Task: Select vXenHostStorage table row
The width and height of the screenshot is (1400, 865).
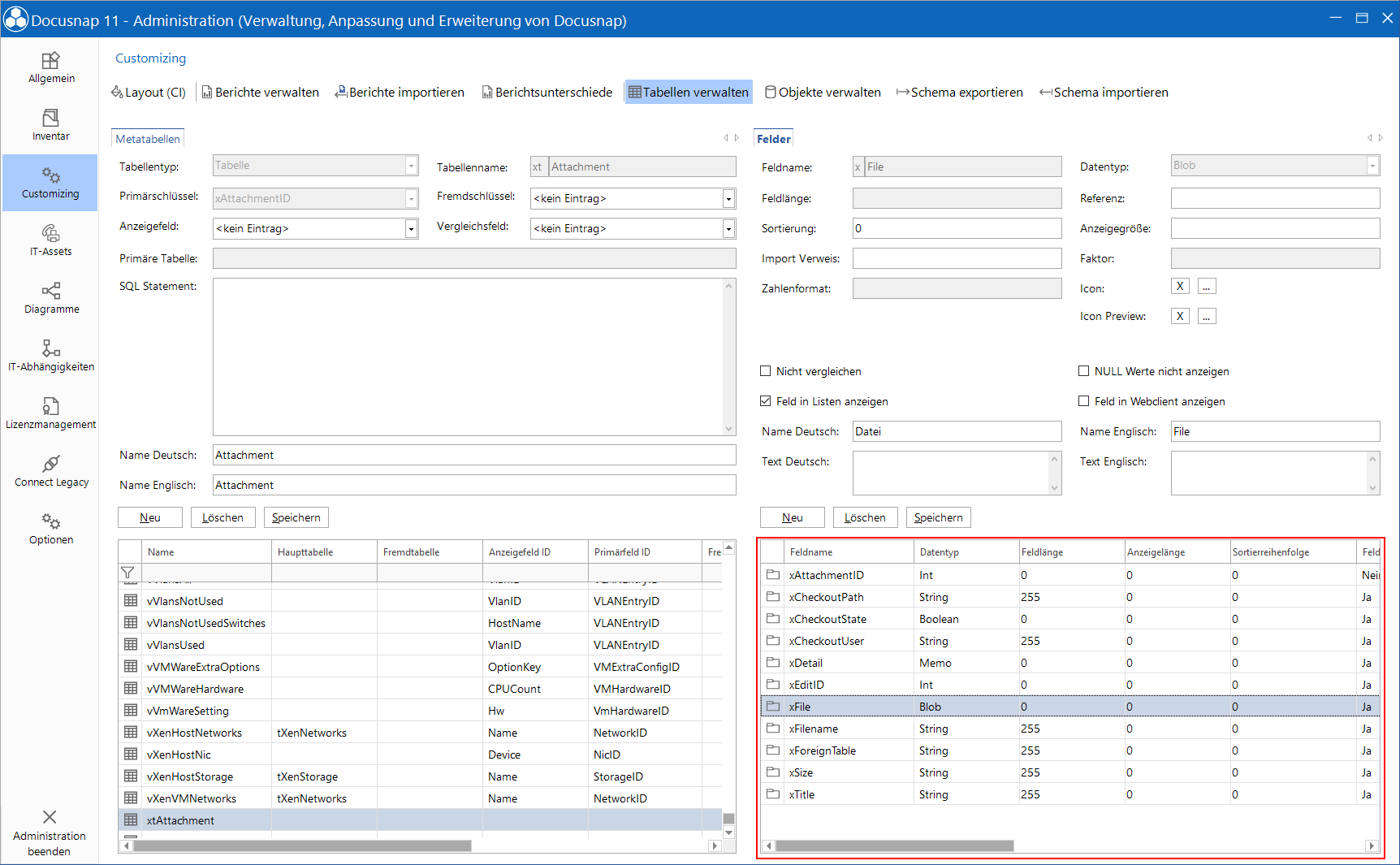Action: (421, 776)
